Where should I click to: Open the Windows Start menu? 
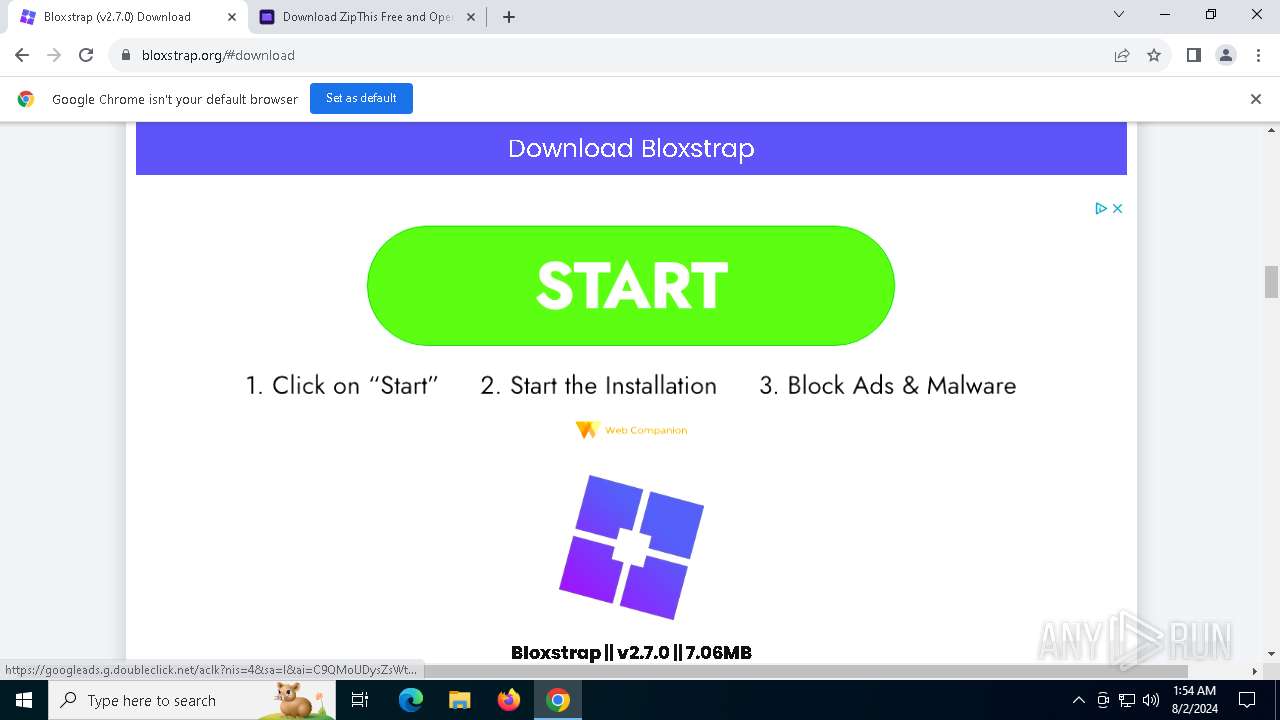click(24, 700)
